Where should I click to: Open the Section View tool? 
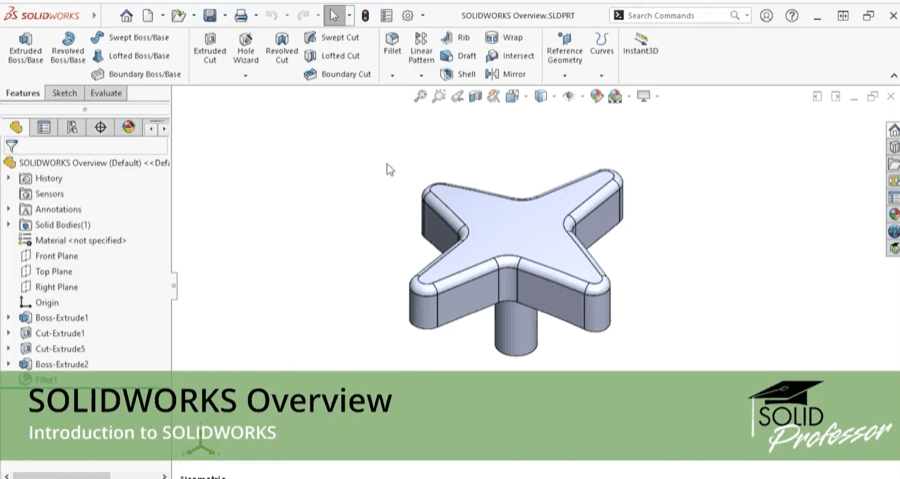475,96
